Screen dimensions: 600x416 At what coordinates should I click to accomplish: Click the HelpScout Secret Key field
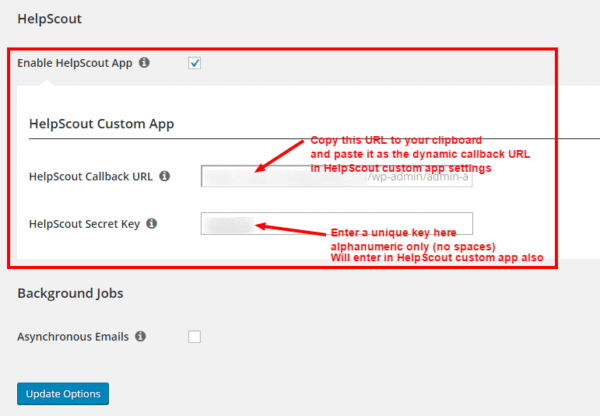tap(337, 223)
